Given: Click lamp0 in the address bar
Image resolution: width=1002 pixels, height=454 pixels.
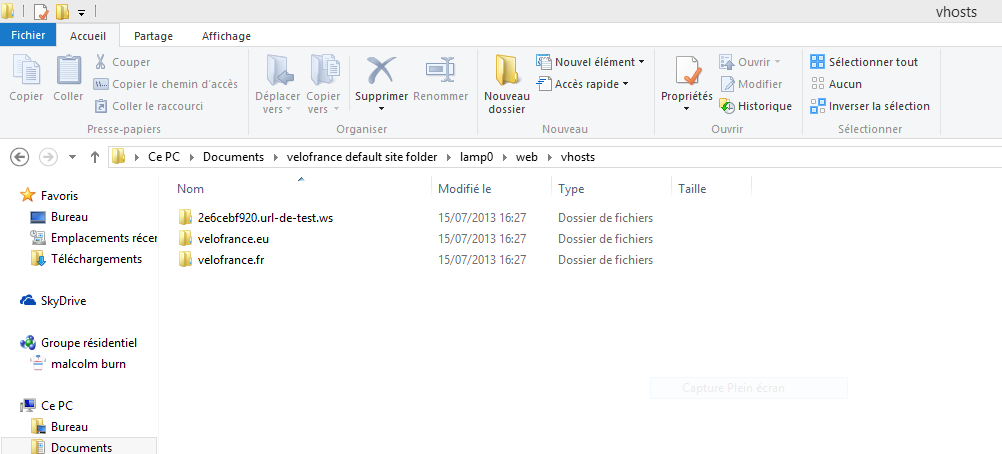Looking at the screenshot, I should 477,157.
